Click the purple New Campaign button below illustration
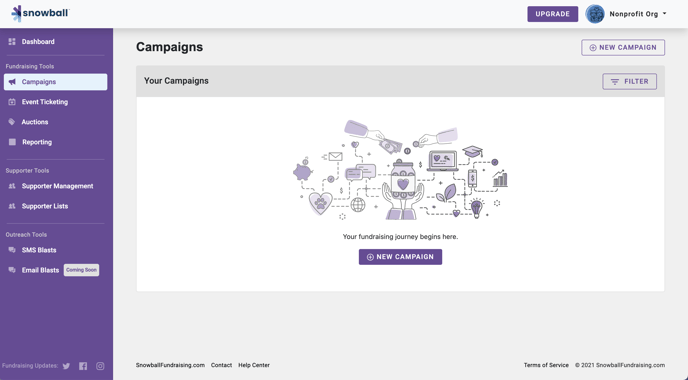688x380 pixels. pos(400,257)
